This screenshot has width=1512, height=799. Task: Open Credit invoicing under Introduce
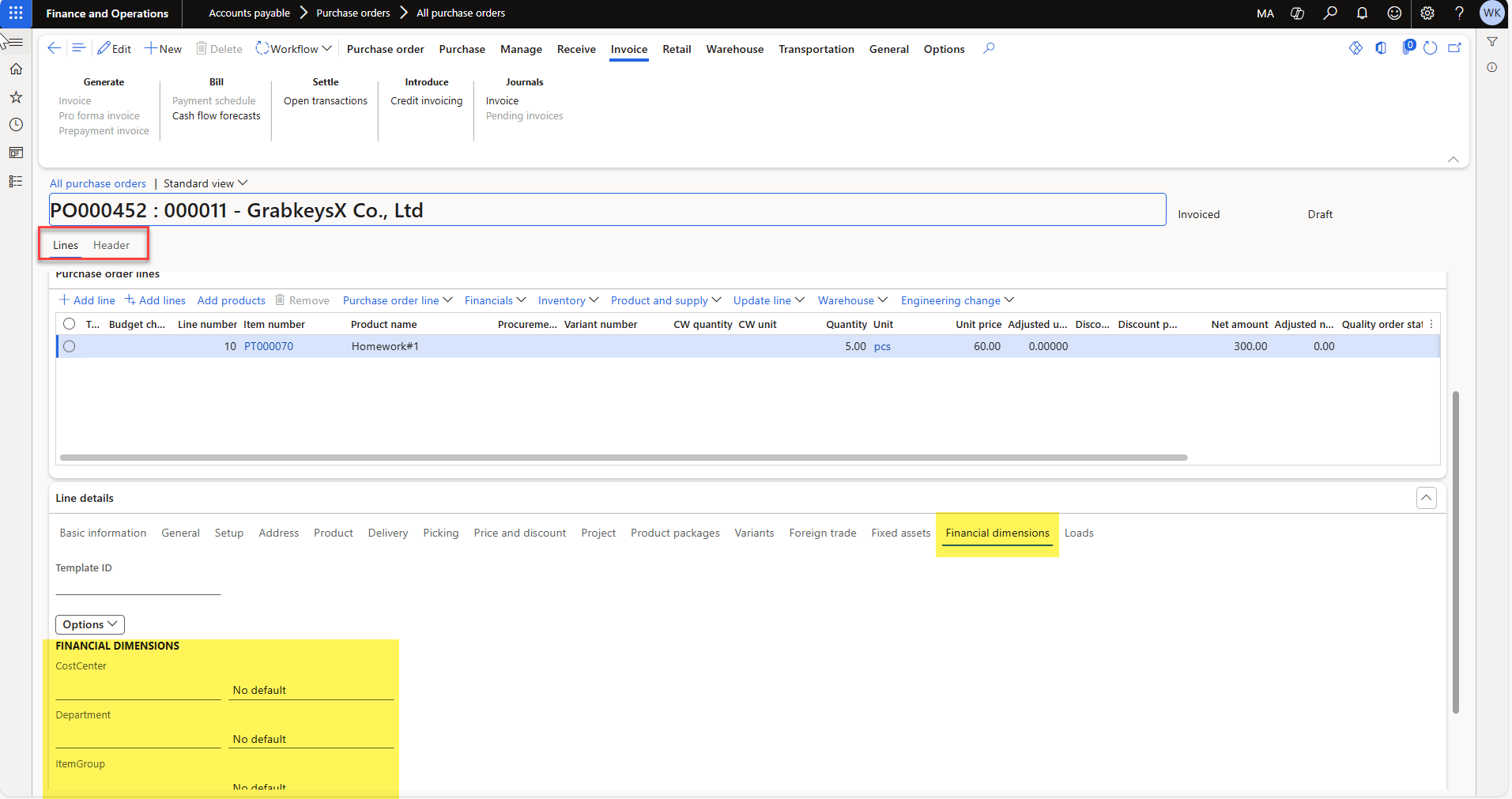point(427,100)
